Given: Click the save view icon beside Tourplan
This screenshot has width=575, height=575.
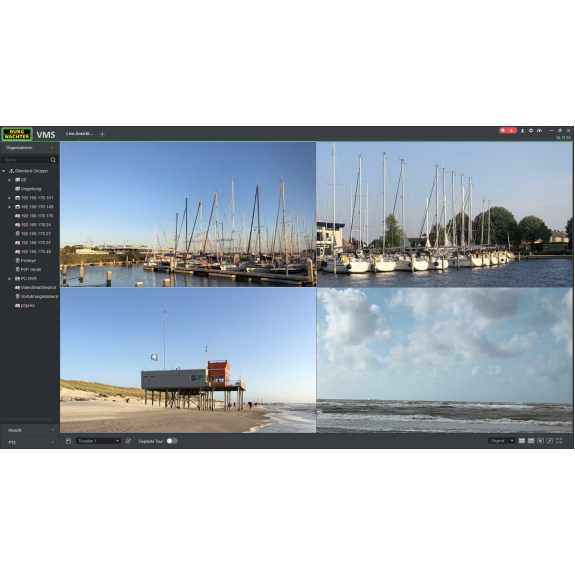Looking at the screenshot, I should [68, 441].
